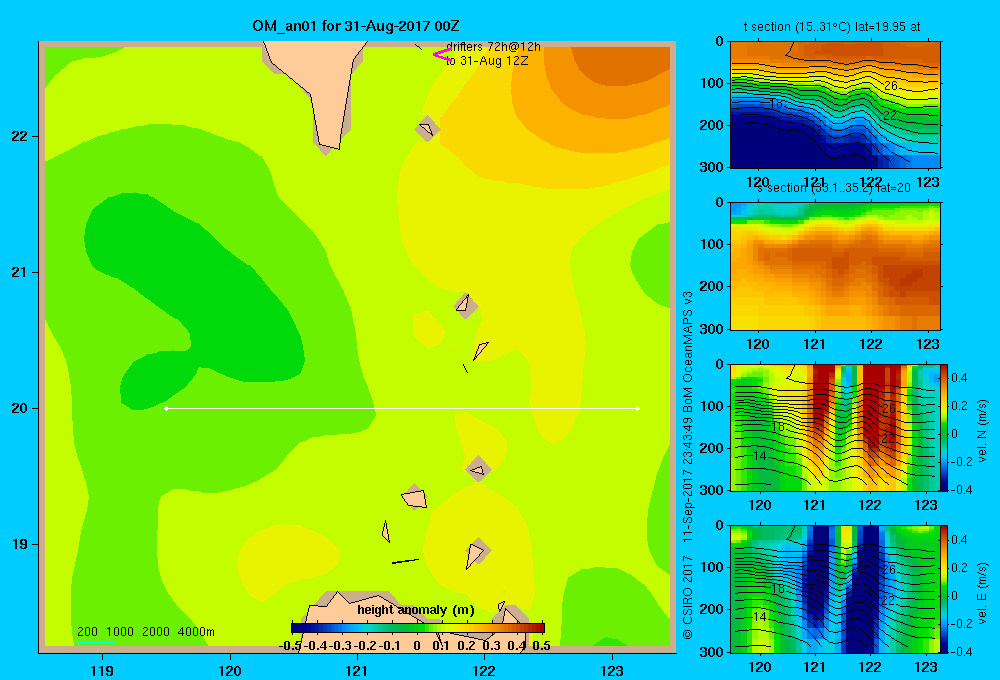The image size is (1000, 680).
Task: Open the salinity section plot
Action: click(x=835, y=266)
